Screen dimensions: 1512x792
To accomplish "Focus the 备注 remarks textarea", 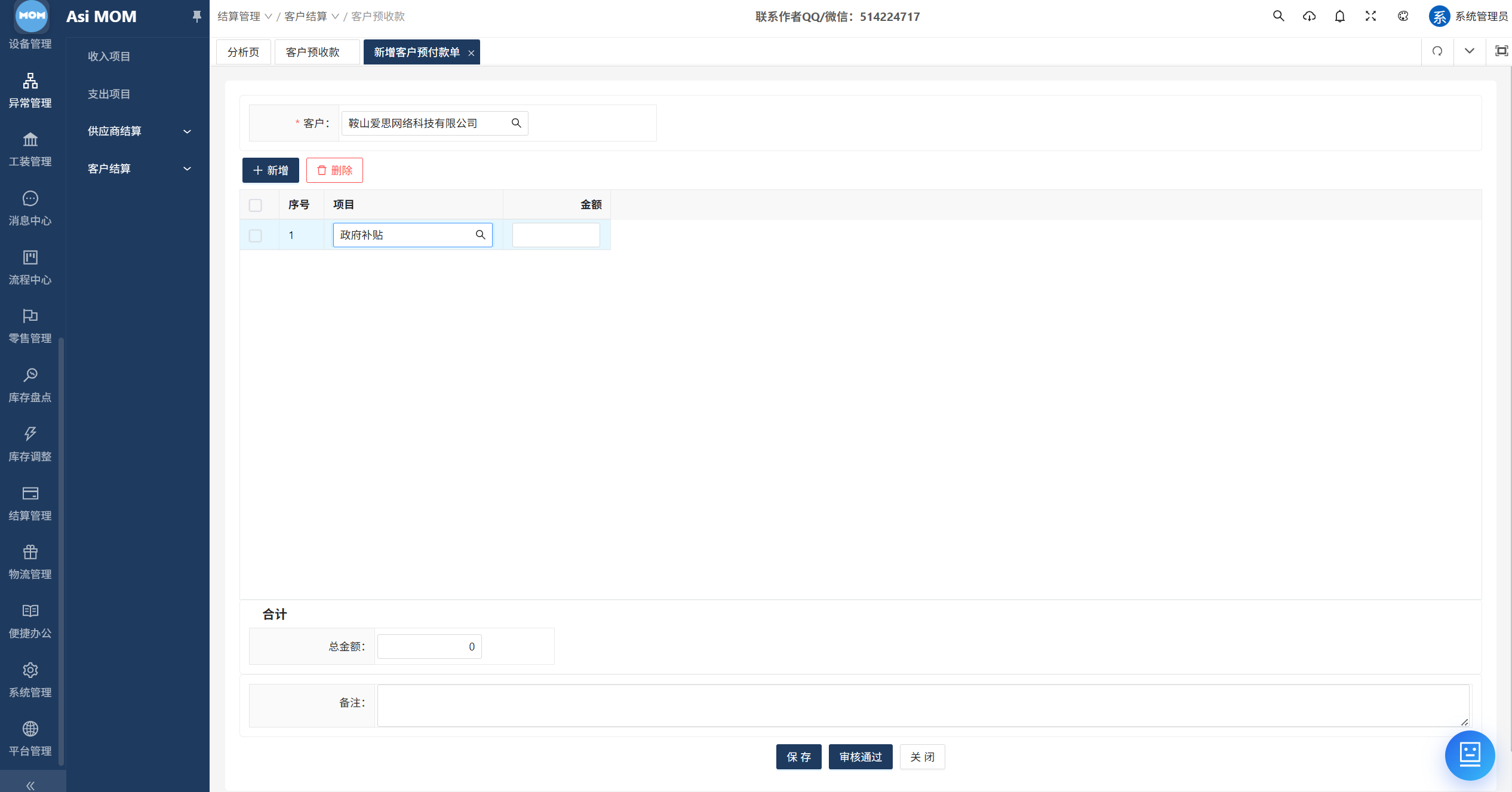I will point(923,705).
